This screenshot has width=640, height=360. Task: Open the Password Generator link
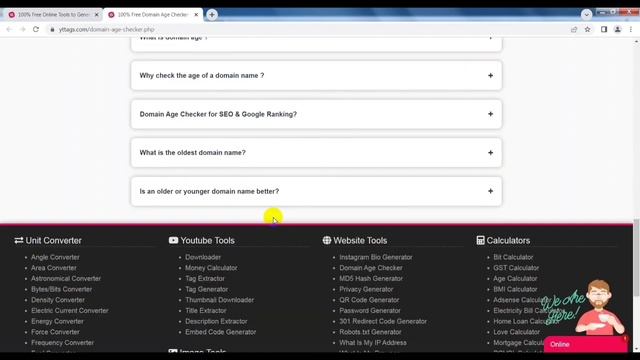click(x=370, y=311)
